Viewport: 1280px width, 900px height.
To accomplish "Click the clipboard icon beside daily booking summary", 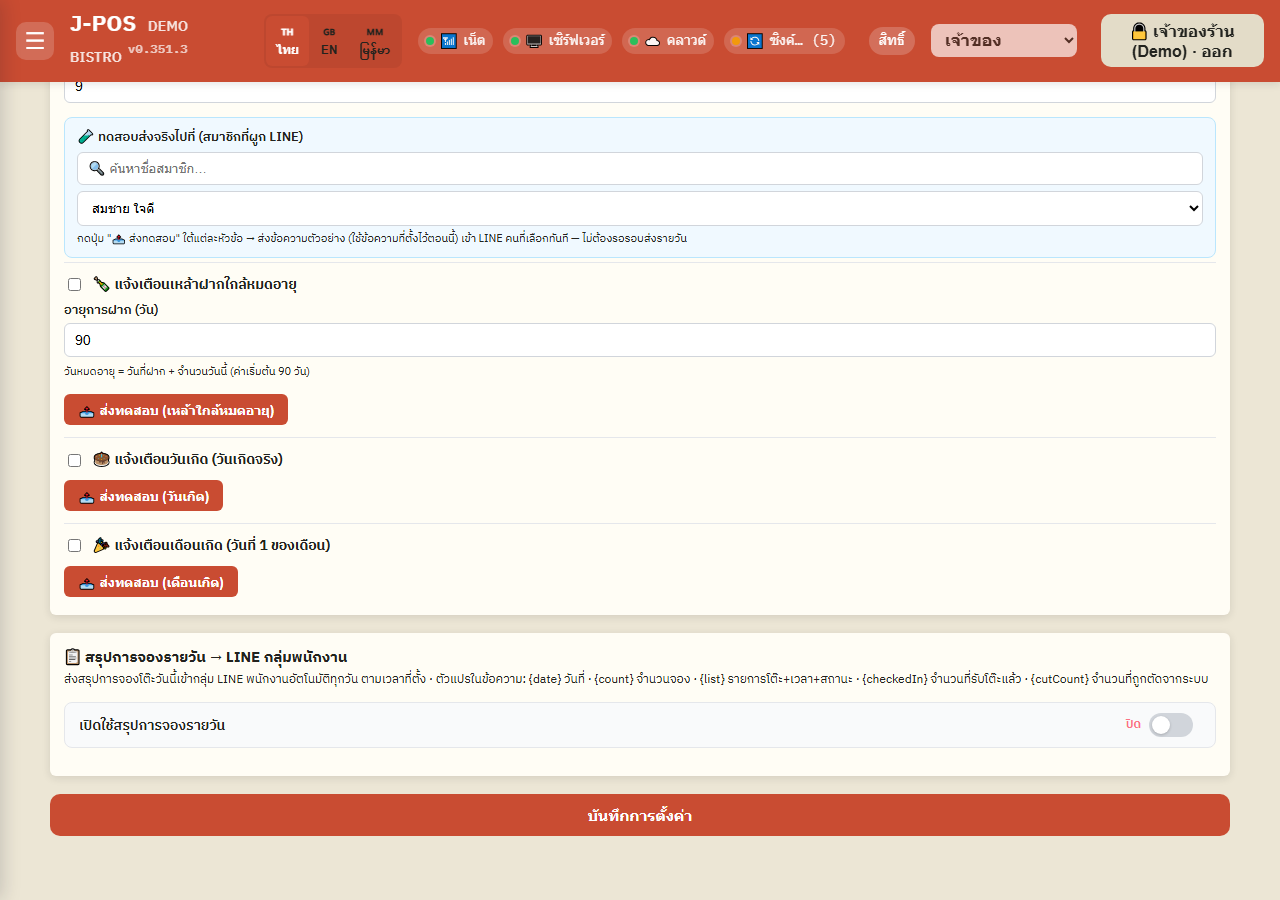I will click(72, 657).
